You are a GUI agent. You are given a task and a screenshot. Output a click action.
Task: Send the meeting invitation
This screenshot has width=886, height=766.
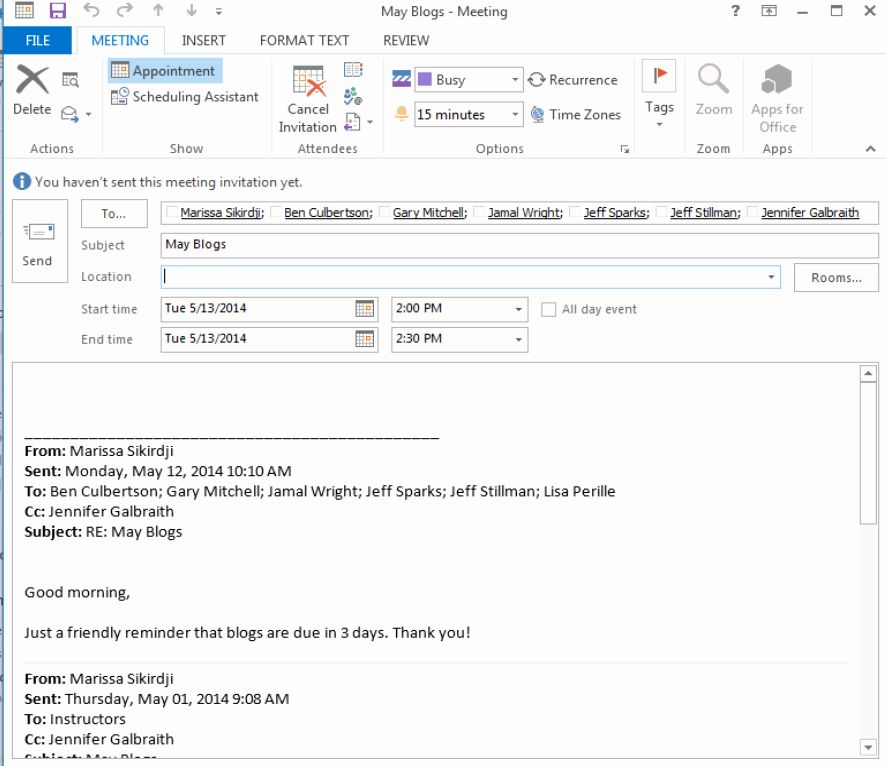click(40, 241)
